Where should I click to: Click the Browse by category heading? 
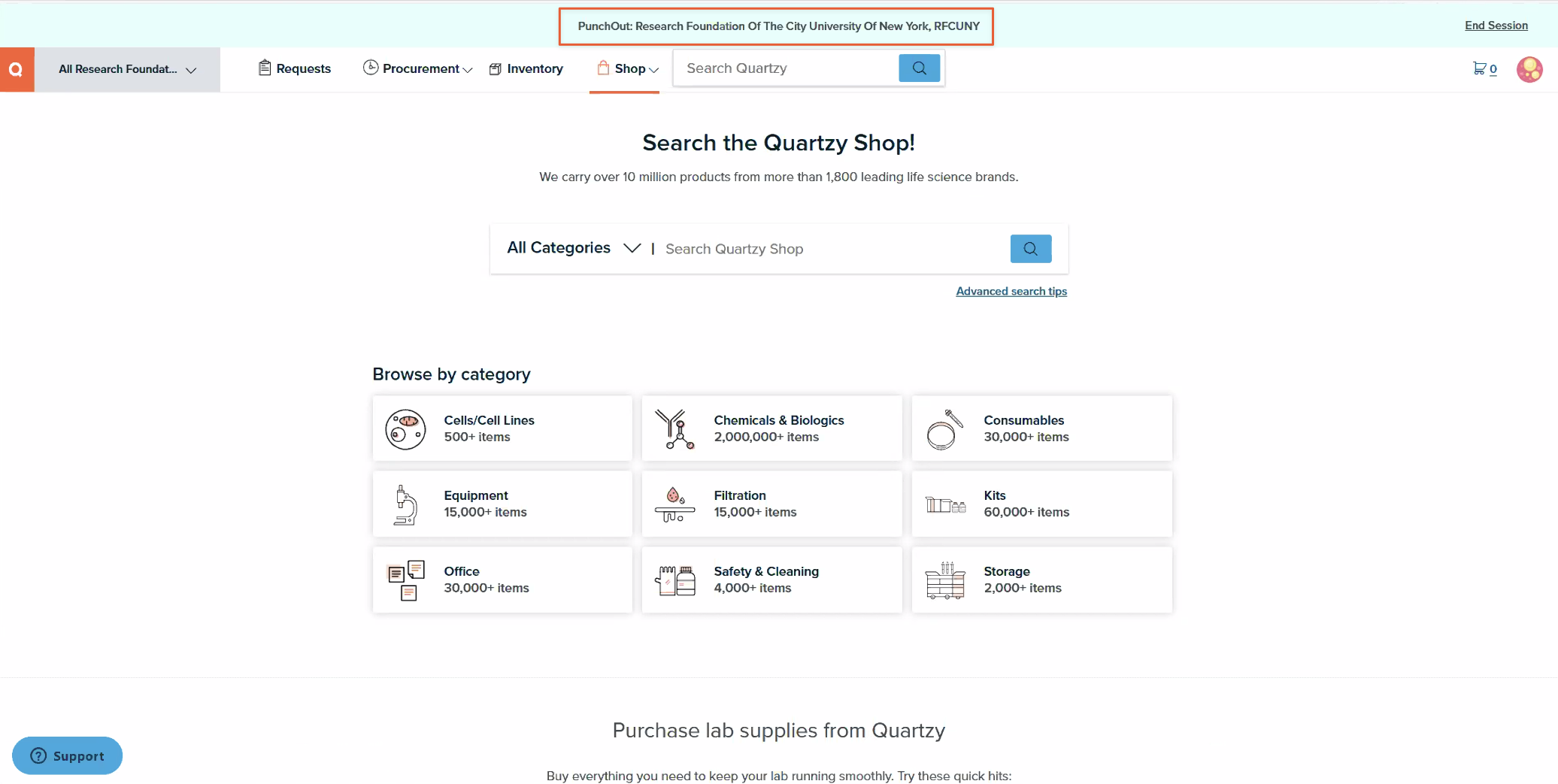[x=451, y=374]
